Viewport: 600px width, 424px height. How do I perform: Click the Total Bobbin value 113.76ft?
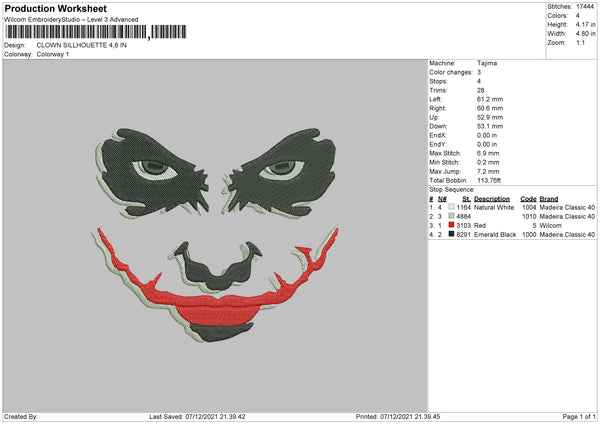[x=489, y=181]
